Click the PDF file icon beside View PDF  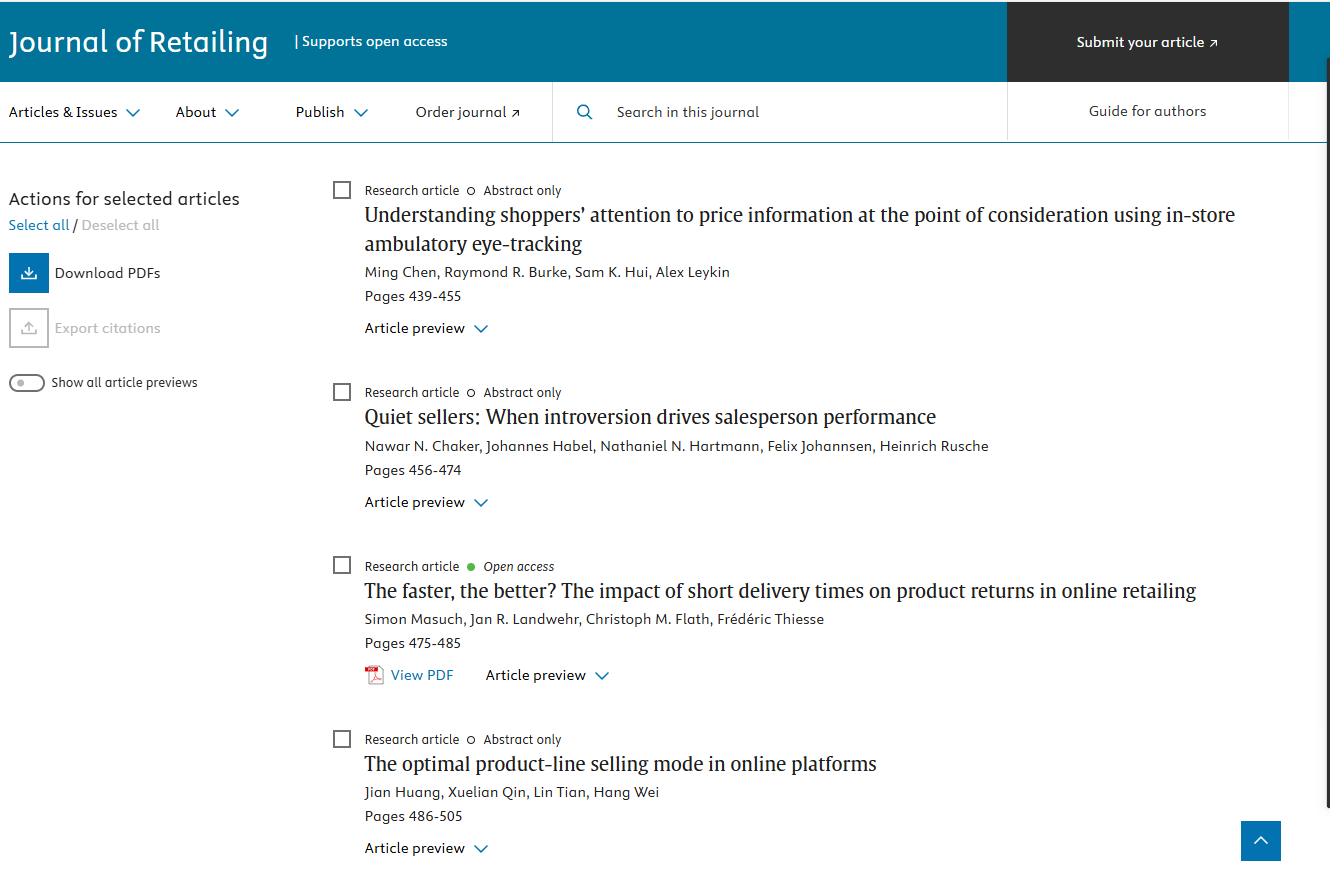pos(375,675)
